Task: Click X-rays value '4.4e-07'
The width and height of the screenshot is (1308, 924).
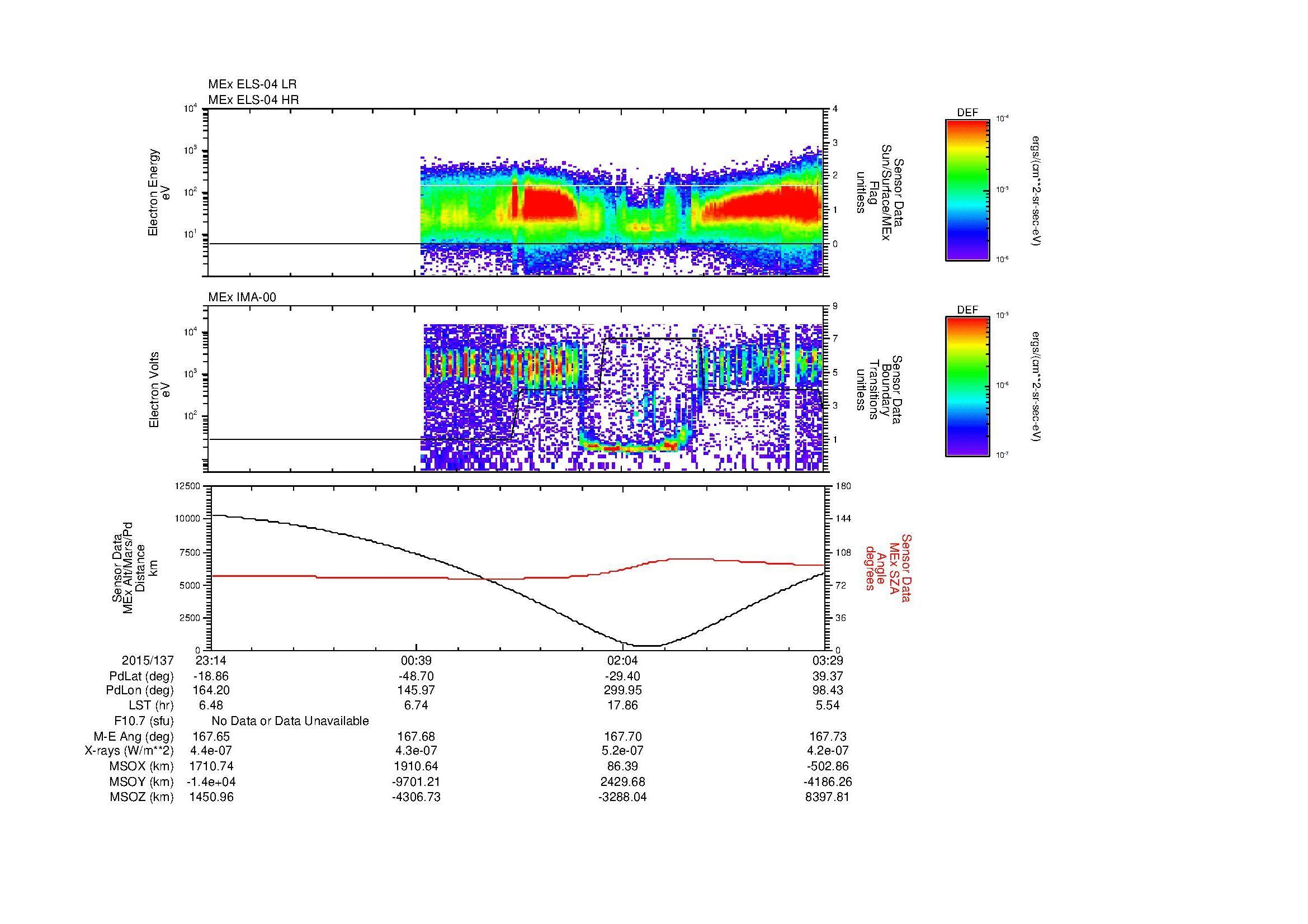Action: (211, 751)
